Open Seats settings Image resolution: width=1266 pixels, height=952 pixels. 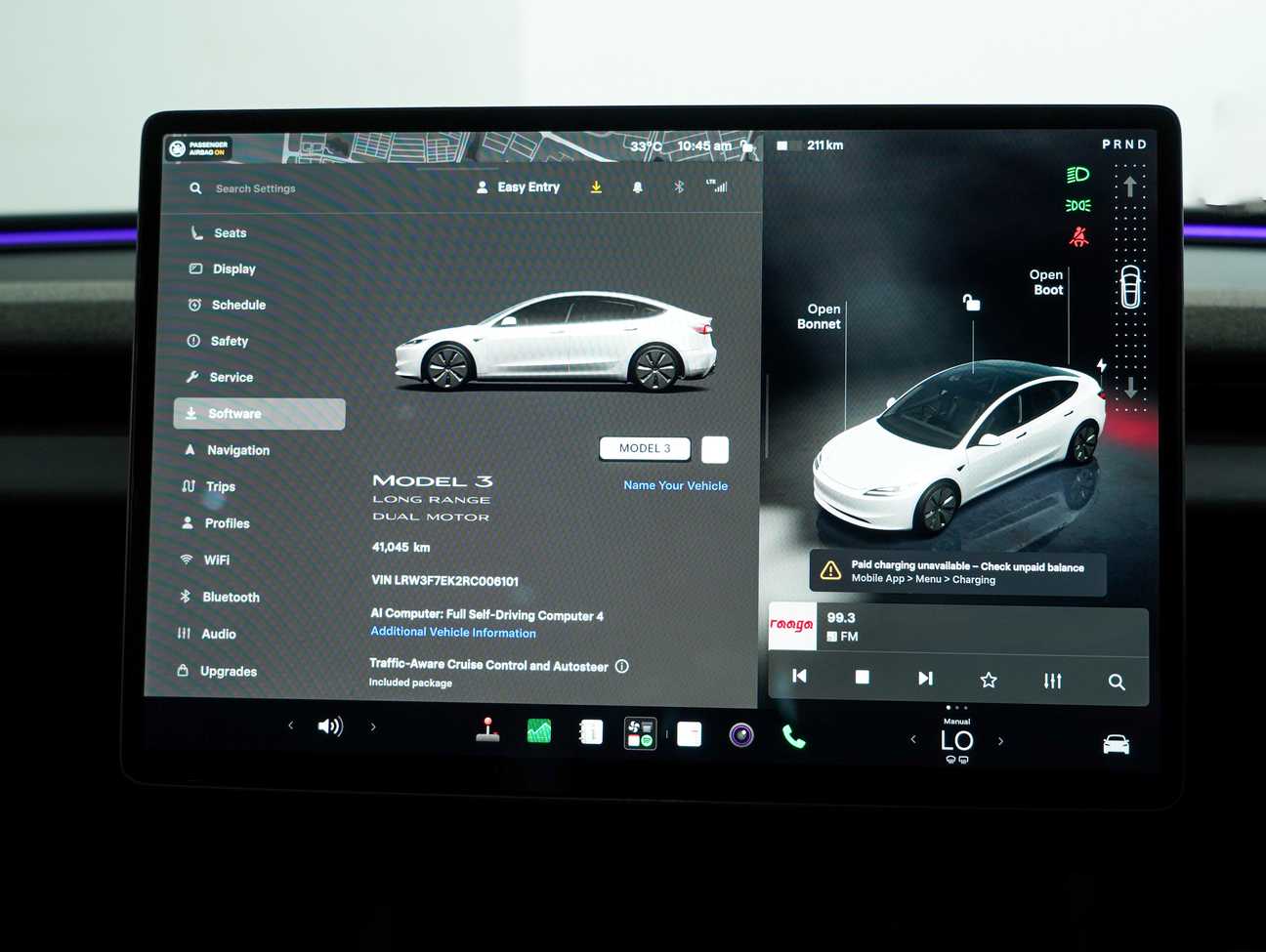pos(230,232)
